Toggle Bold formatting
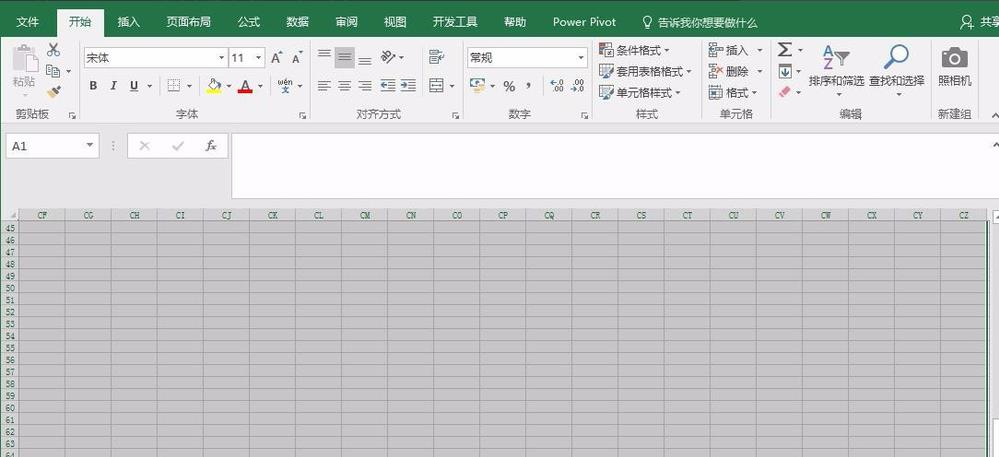This screenshot has height=457, width=999. point(93,86)
